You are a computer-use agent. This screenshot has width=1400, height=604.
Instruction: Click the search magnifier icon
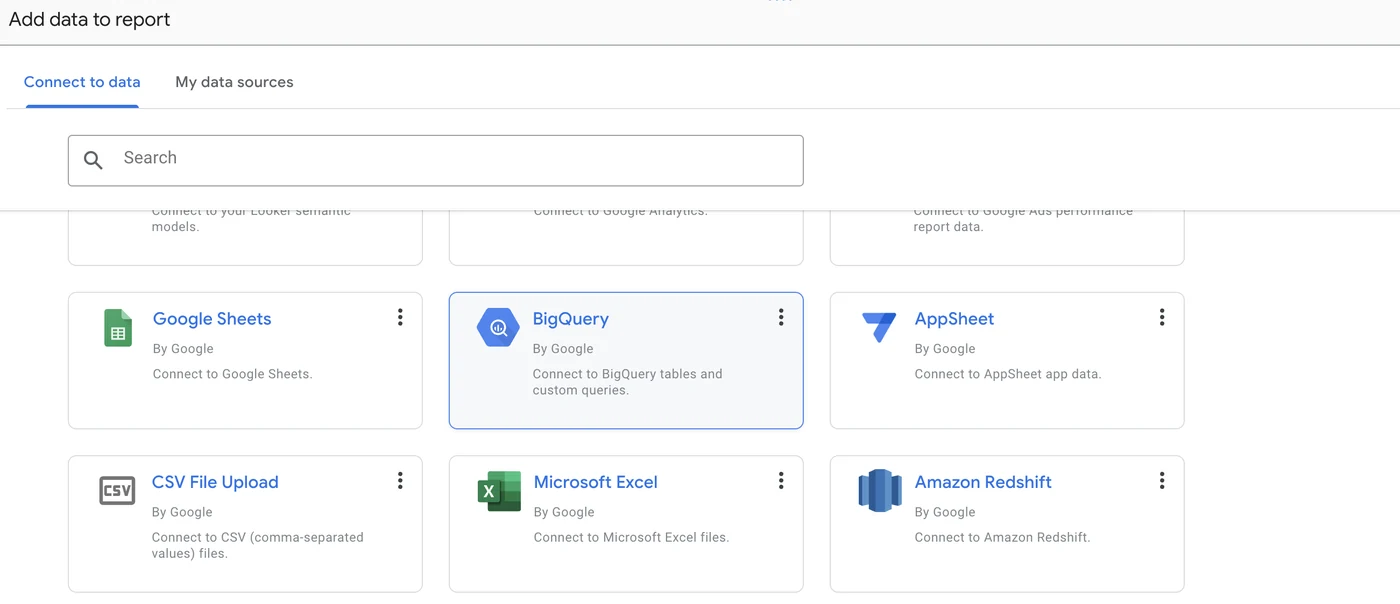pyautogui.click(x=93, y=160)
